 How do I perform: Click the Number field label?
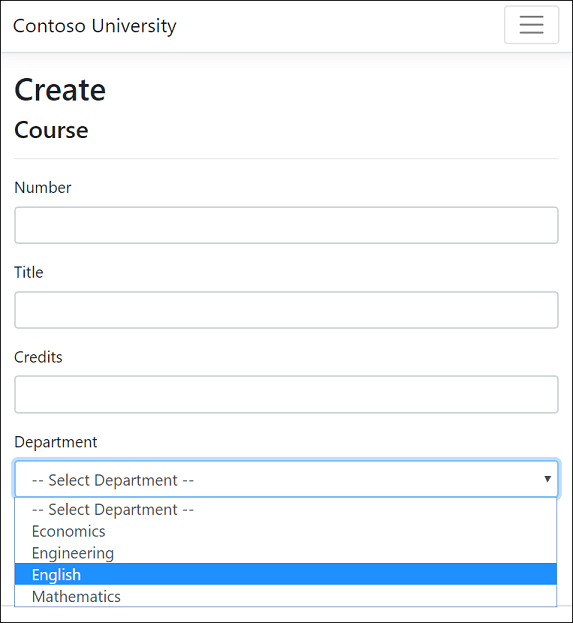click(43, 188)
